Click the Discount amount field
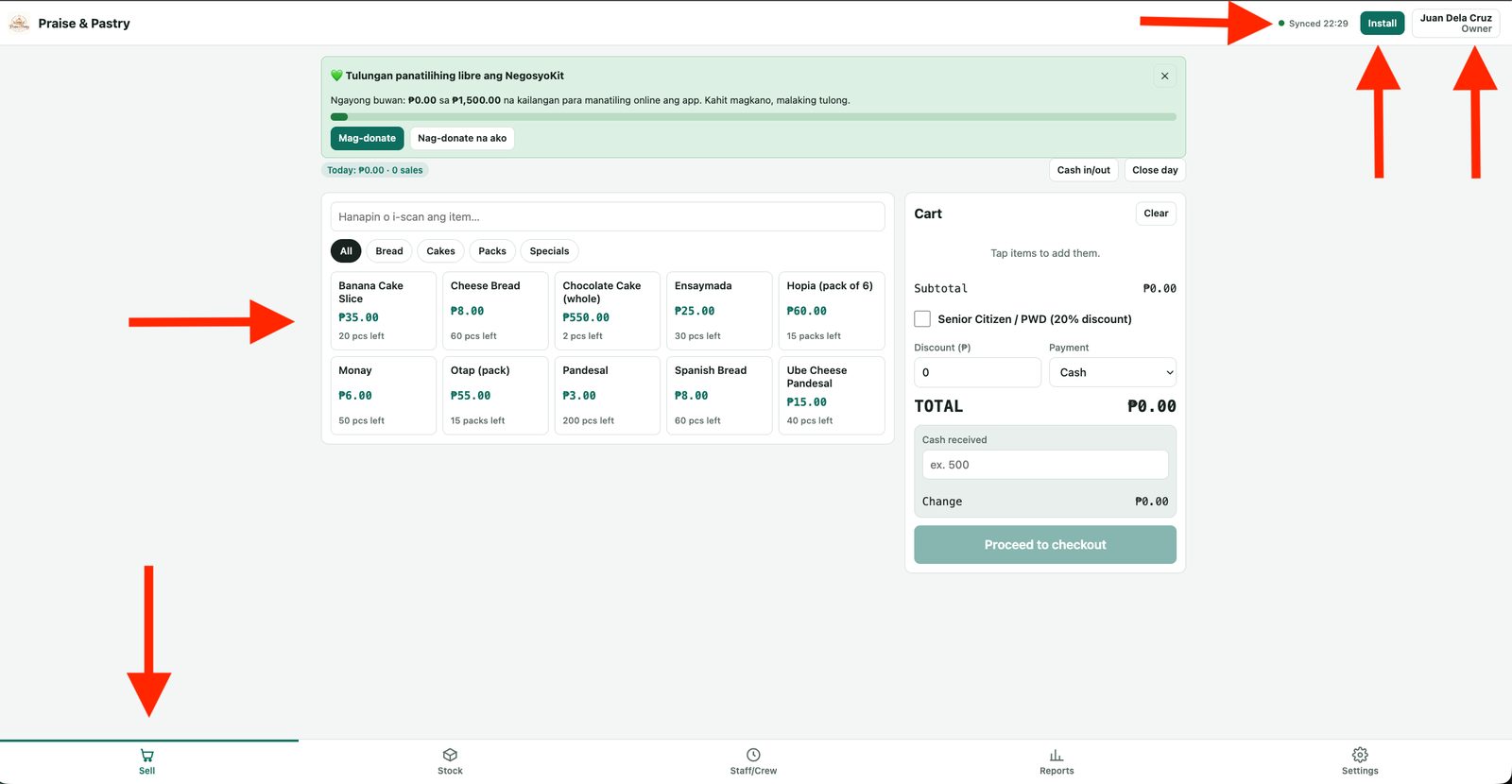 (977, 372)
